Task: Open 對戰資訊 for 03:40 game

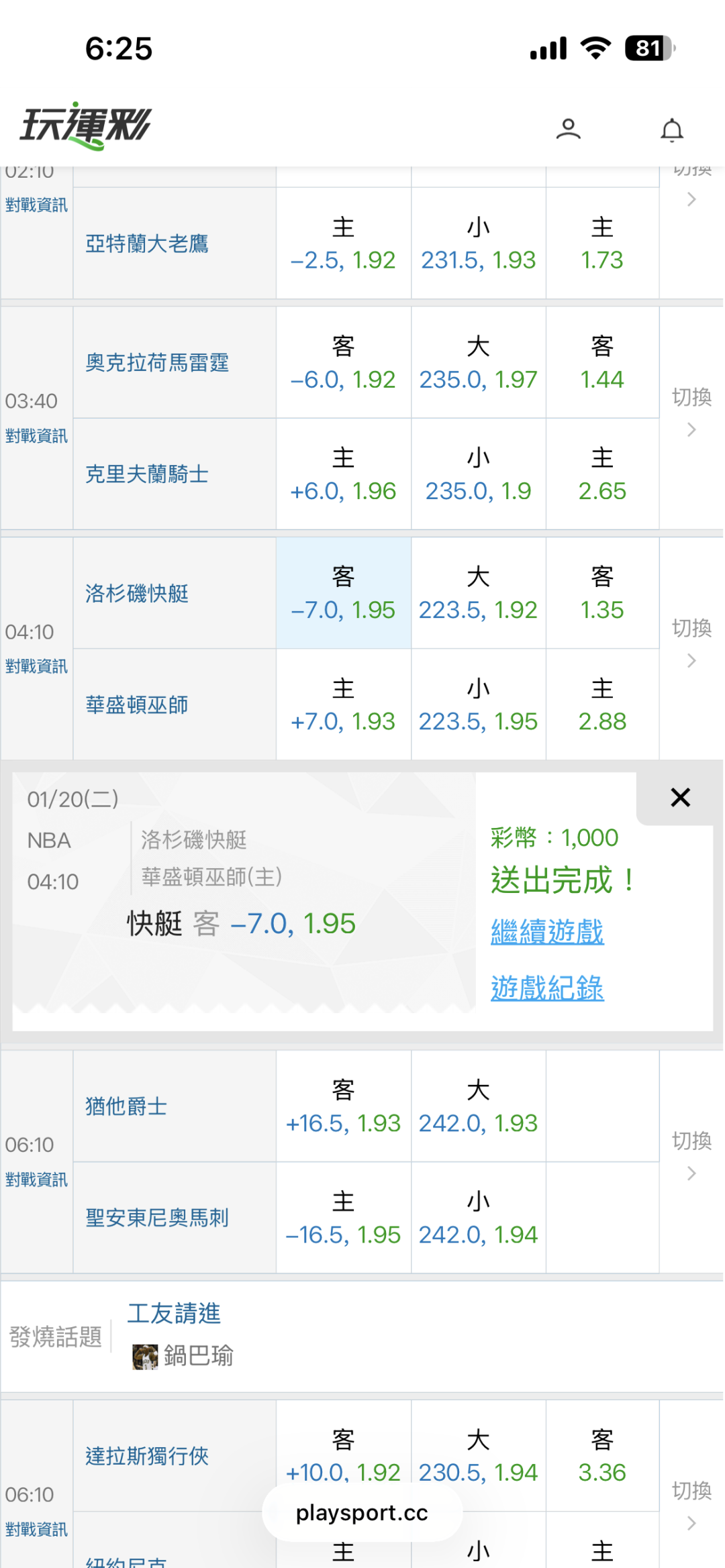Action: point(36,436)
